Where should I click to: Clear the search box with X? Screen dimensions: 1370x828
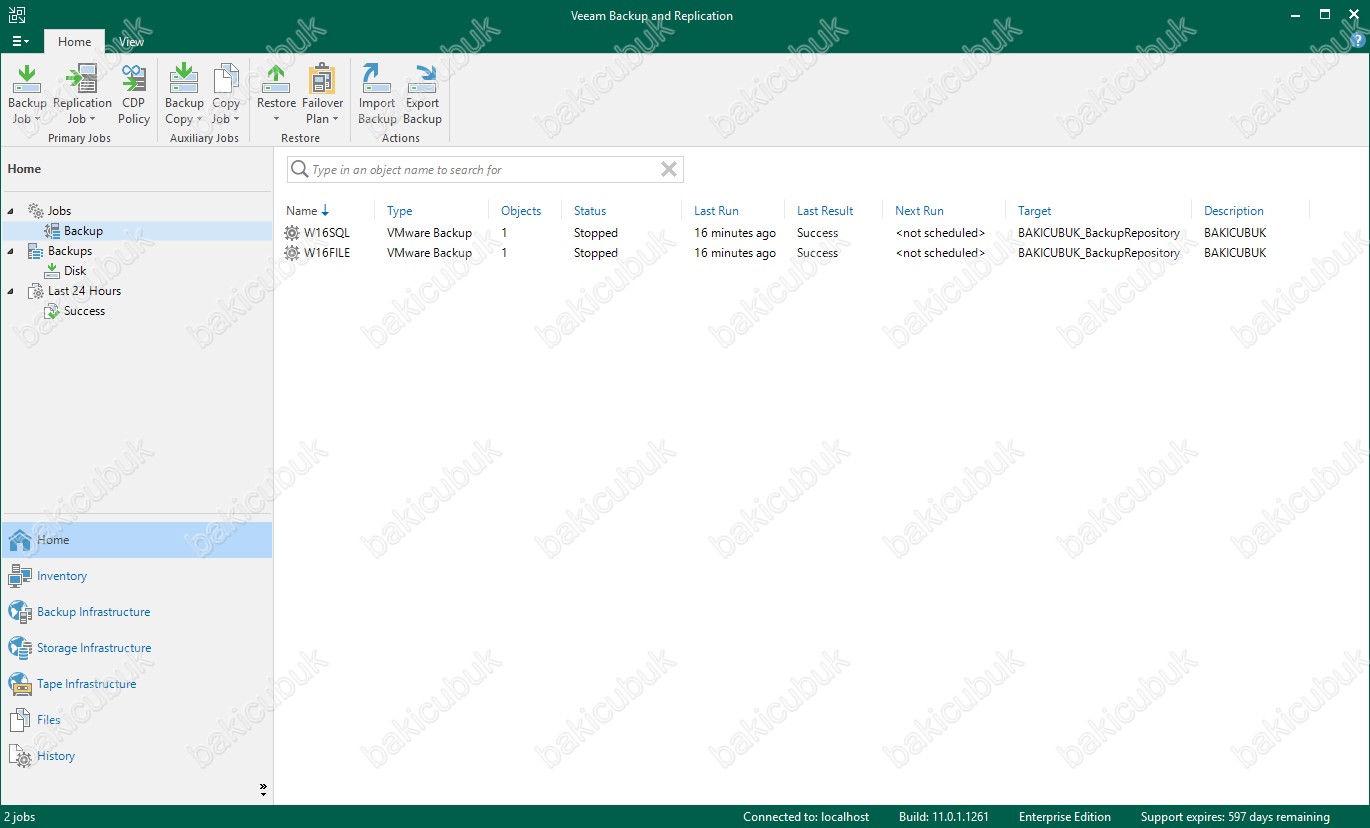point(669,170)
